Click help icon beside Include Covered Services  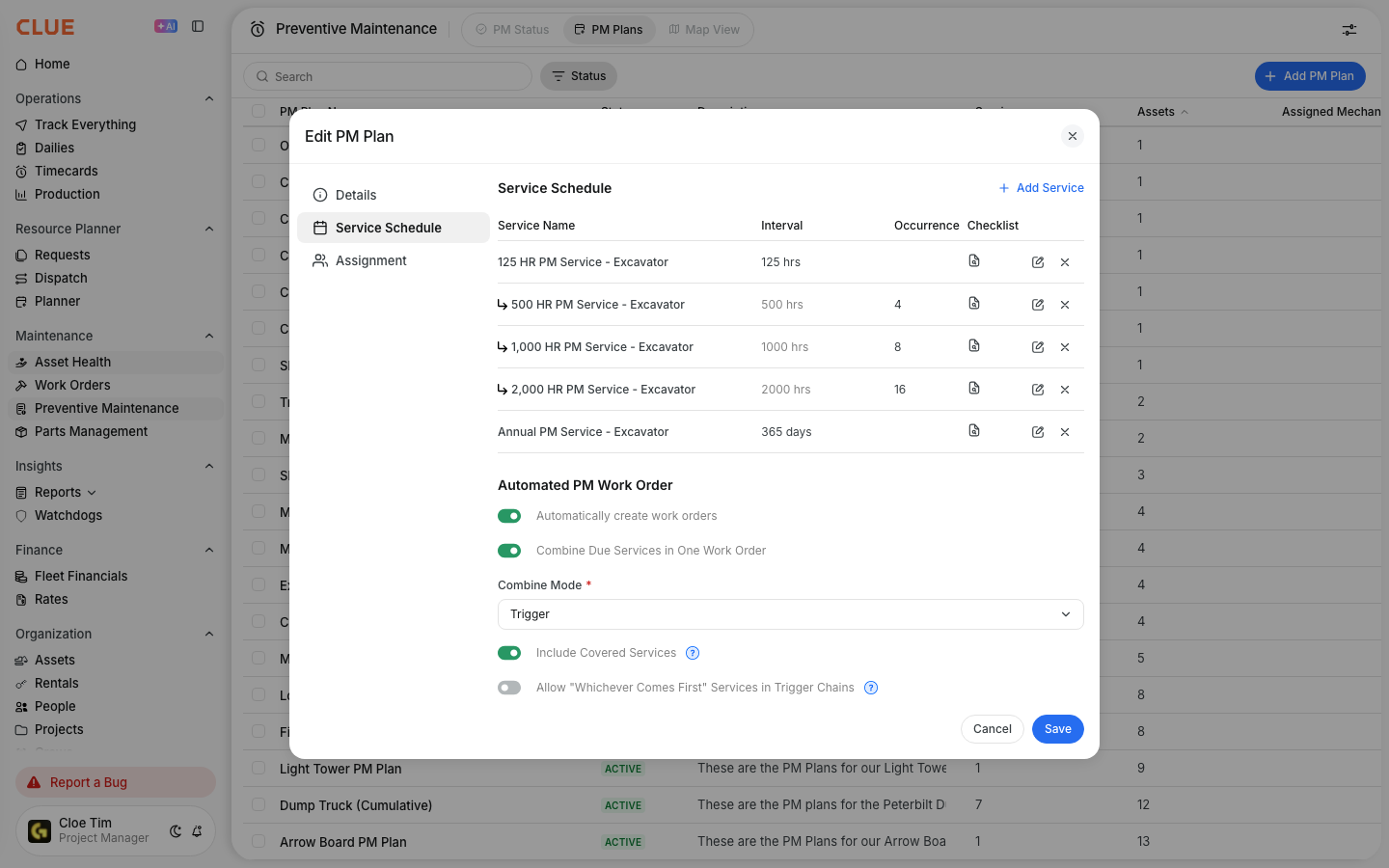coord(693,653)
